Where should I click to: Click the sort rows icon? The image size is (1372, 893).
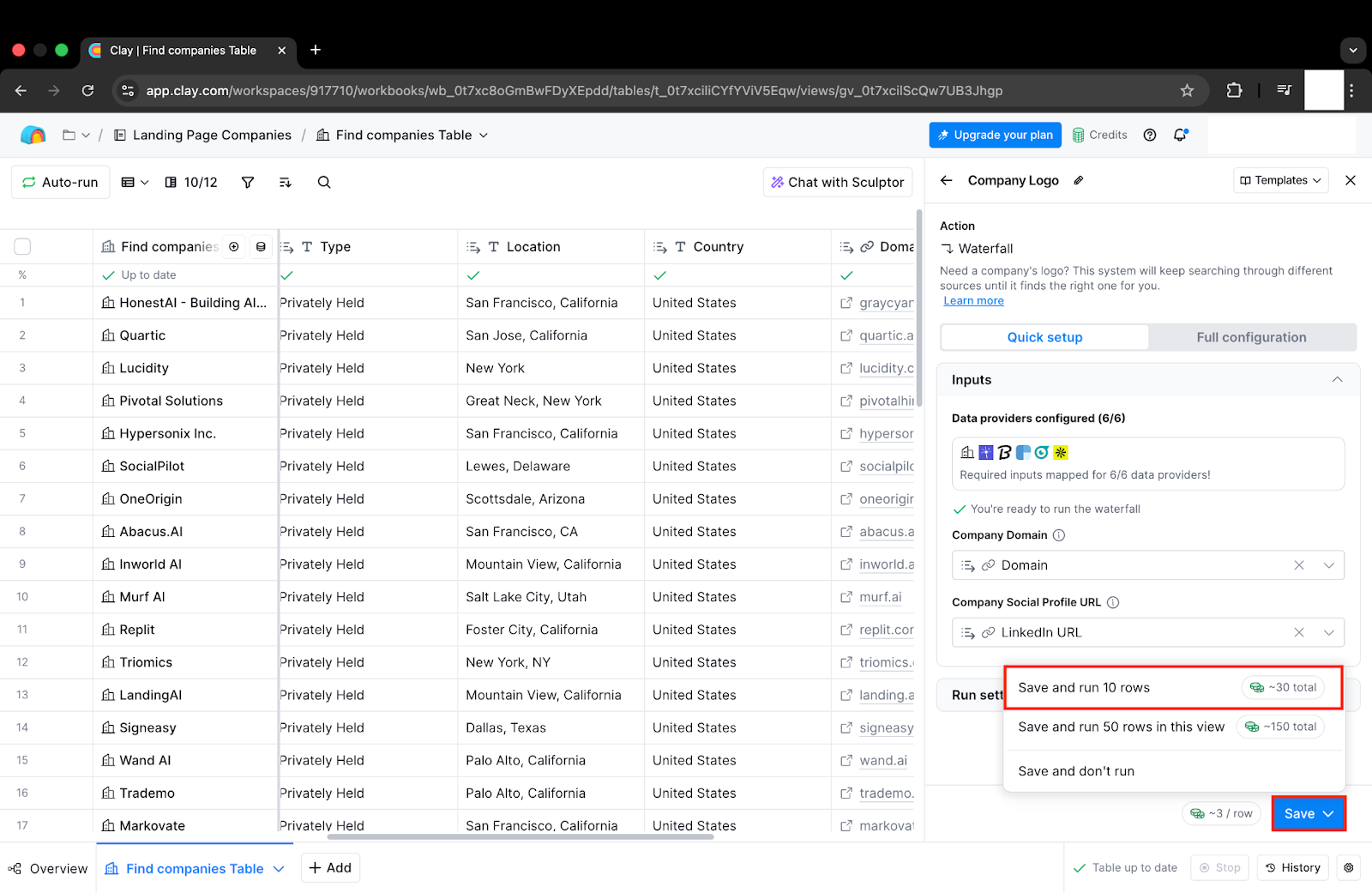pos(286,182)
